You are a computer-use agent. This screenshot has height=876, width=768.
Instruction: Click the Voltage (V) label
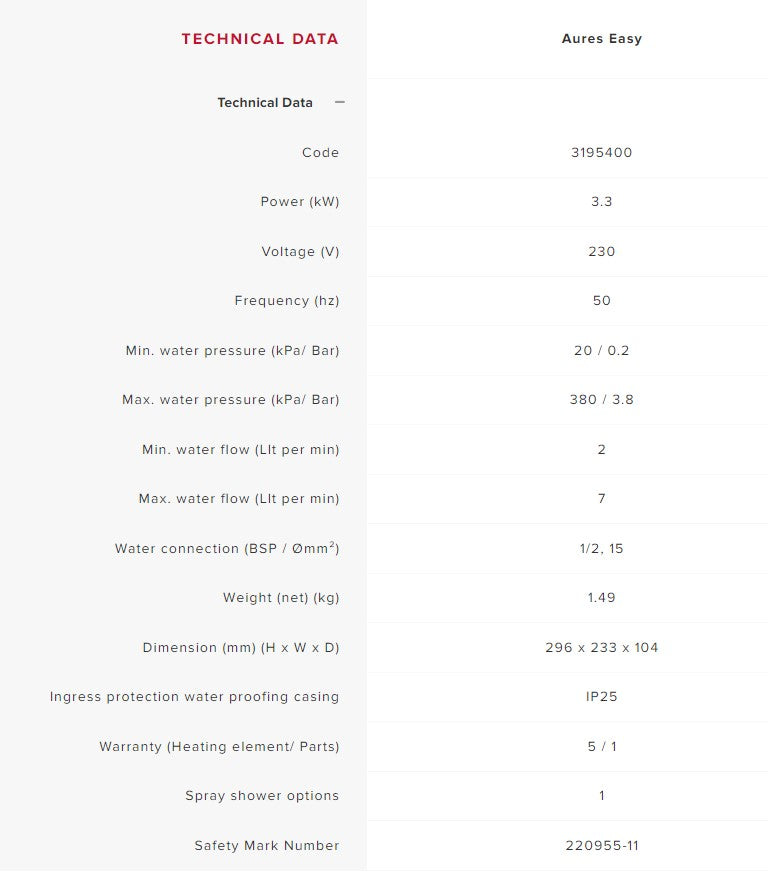coord(300,251)
